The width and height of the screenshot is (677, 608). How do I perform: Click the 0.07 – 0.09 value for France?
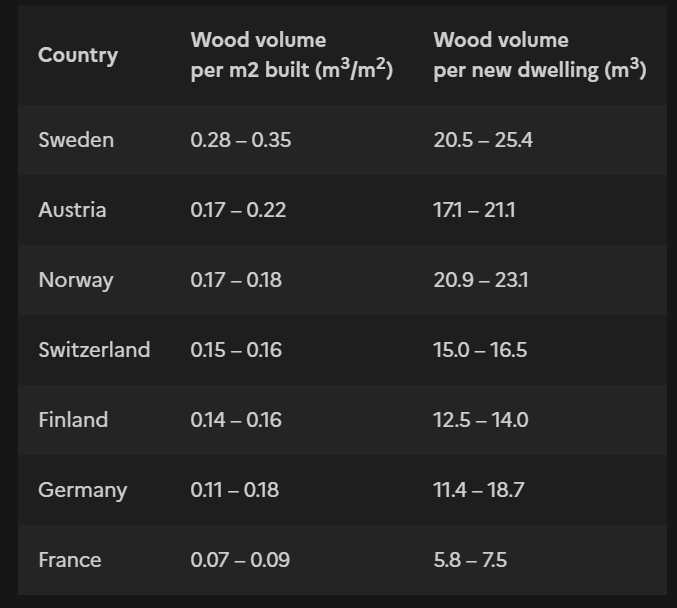tap(240, 560)
